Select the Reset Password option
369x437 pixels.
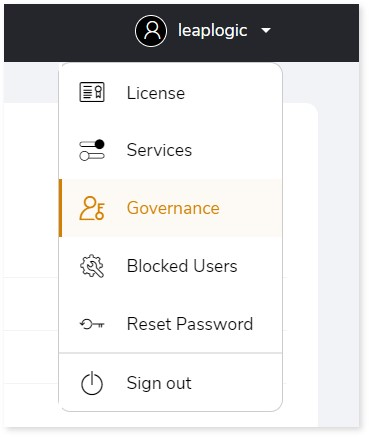[x=171, y=324]
